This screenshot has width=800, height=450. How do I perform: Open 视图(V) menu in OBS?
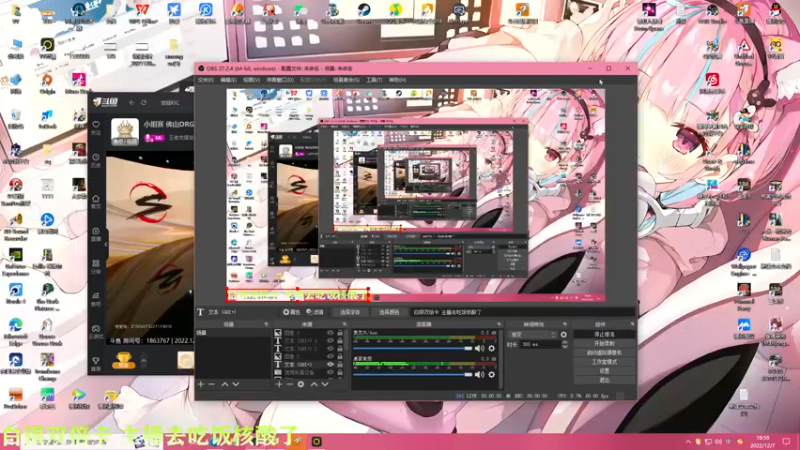pyautogui.click(x=252, y=80)
